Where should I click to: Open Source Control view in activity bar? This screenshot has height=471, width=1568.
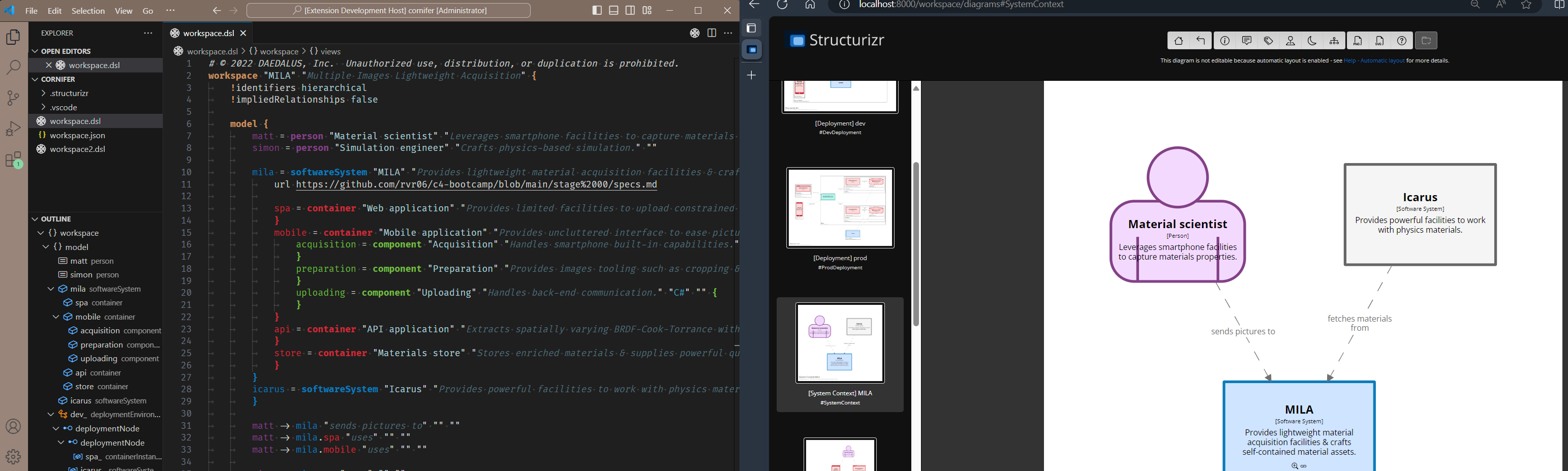coord(13,98)
